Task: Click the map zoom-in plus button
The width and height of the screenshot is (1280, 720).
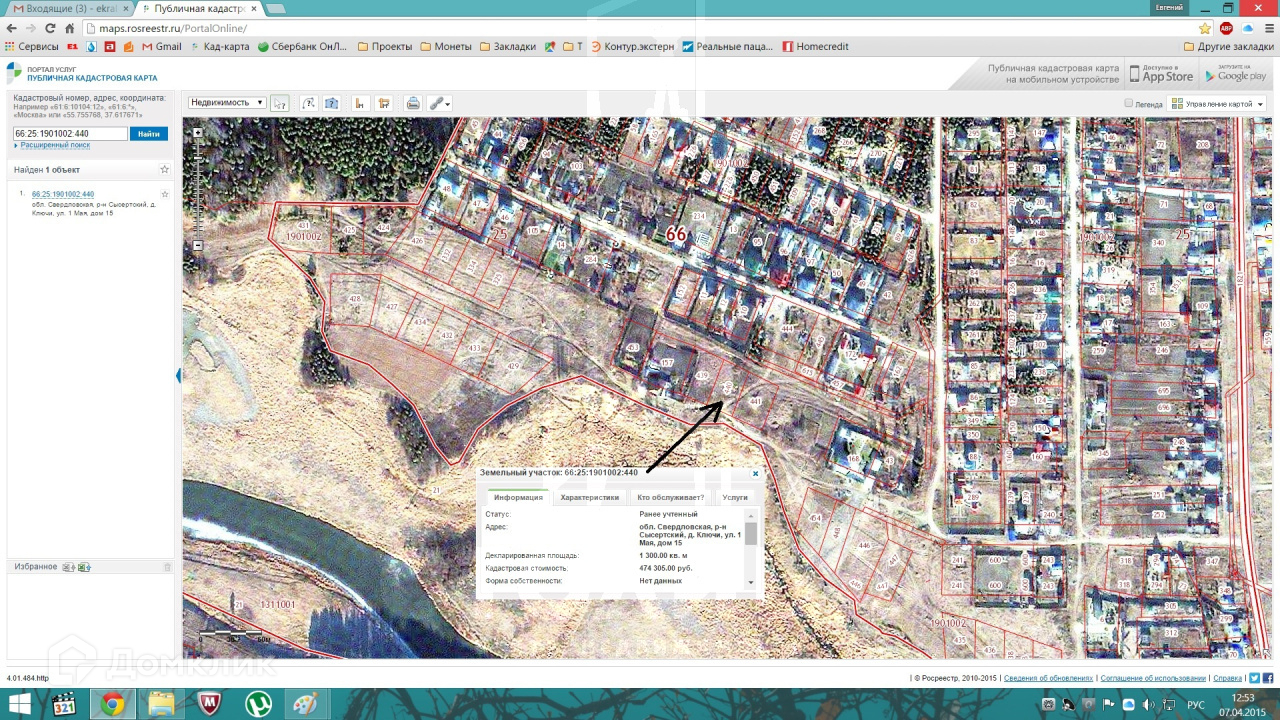Action: pyautogui.click(x=198, y=133)
